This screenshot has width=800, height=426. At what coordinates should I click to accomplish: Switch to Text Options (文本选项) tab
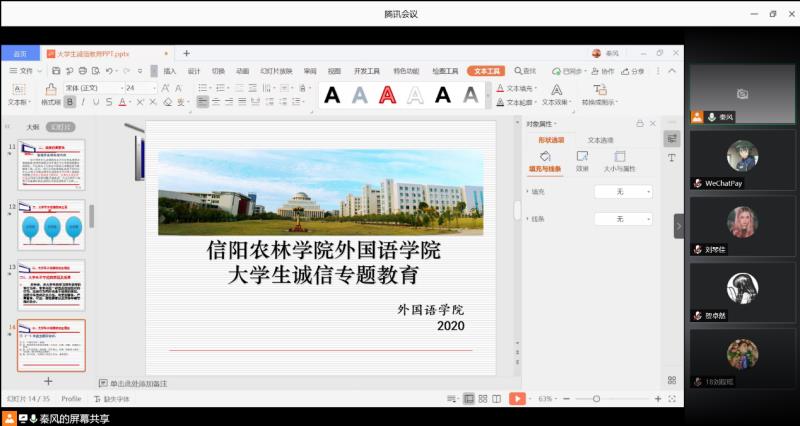point(601,140)
